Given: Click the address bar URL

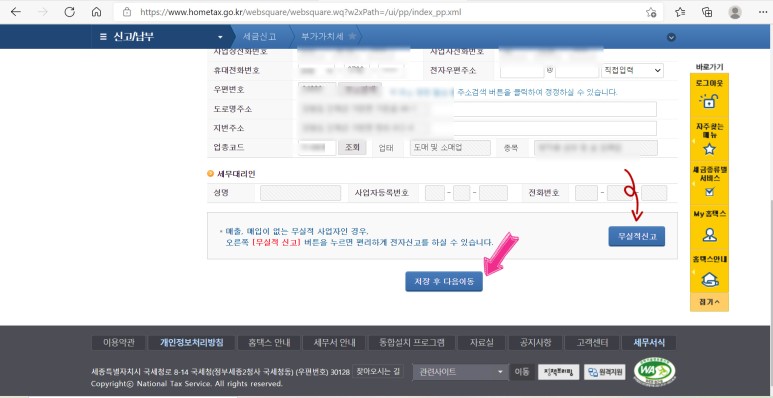Looking at the screenshot, I should click(x=301, y=12).
